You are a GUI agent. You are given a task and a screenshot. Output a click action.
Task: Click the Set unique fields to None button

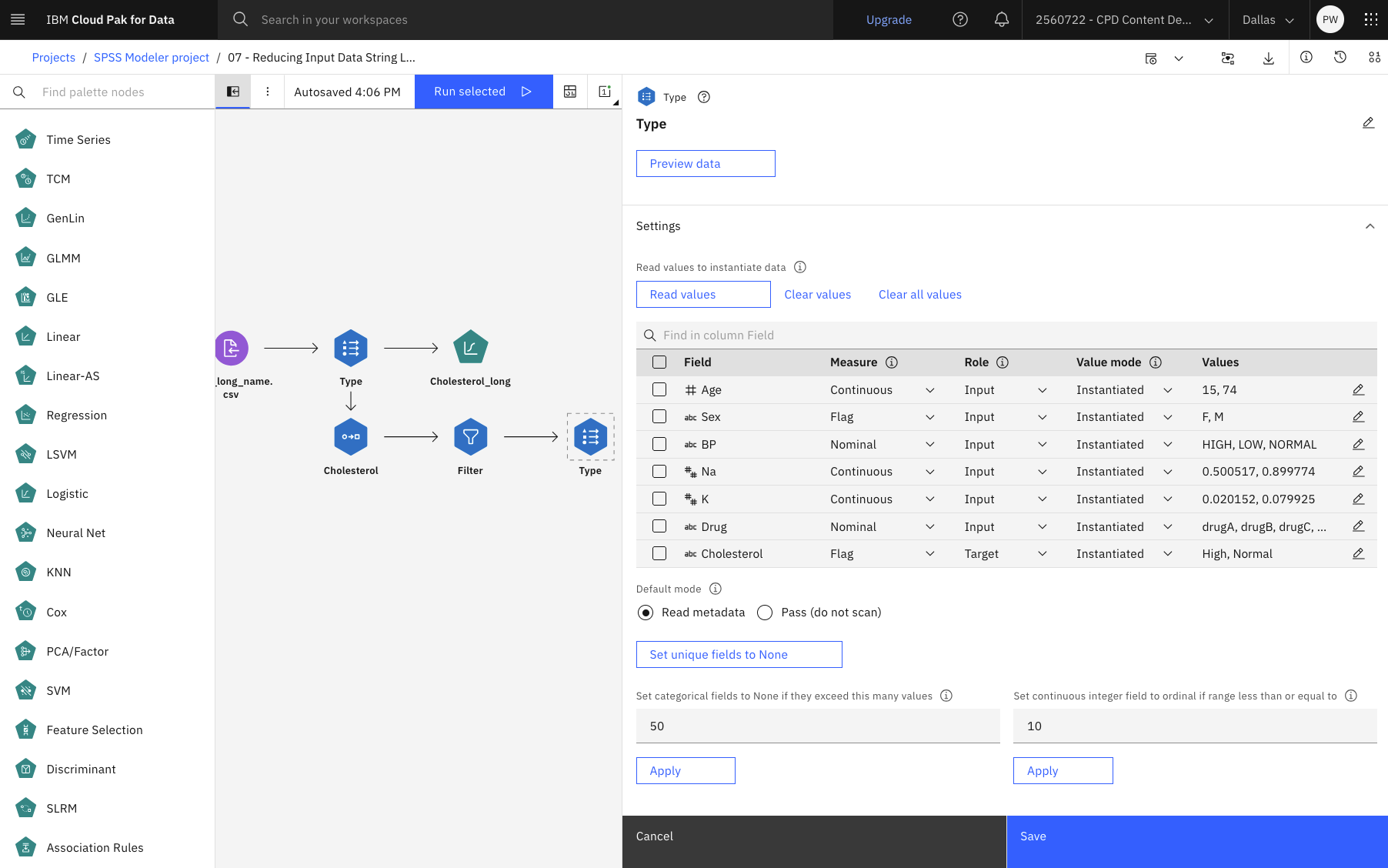point(739,655)
